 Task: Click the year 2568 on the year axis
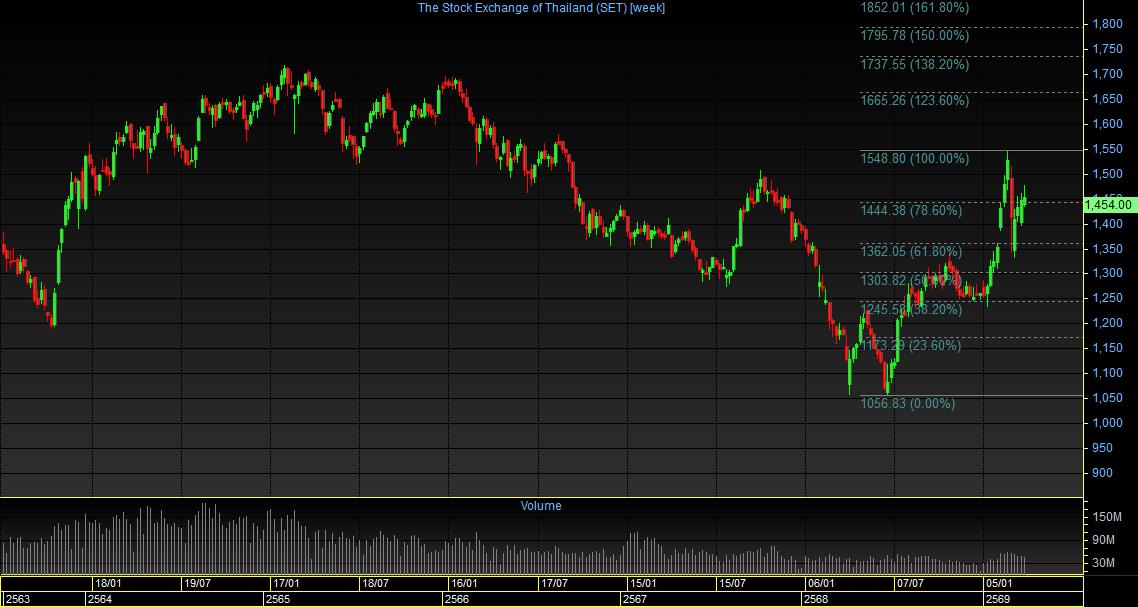816,599
